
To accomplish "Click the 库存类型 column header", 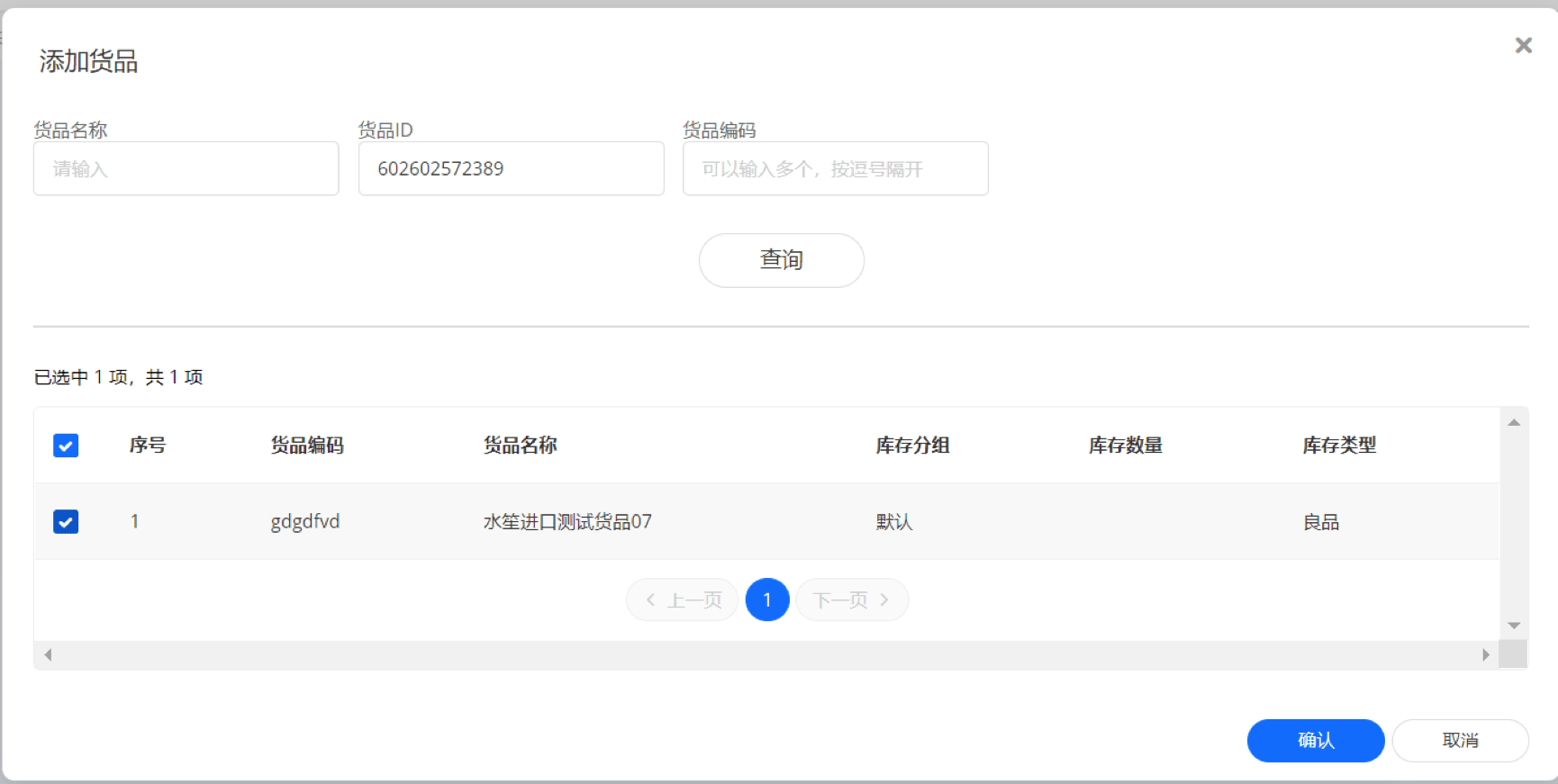I will click(1339, 446).
